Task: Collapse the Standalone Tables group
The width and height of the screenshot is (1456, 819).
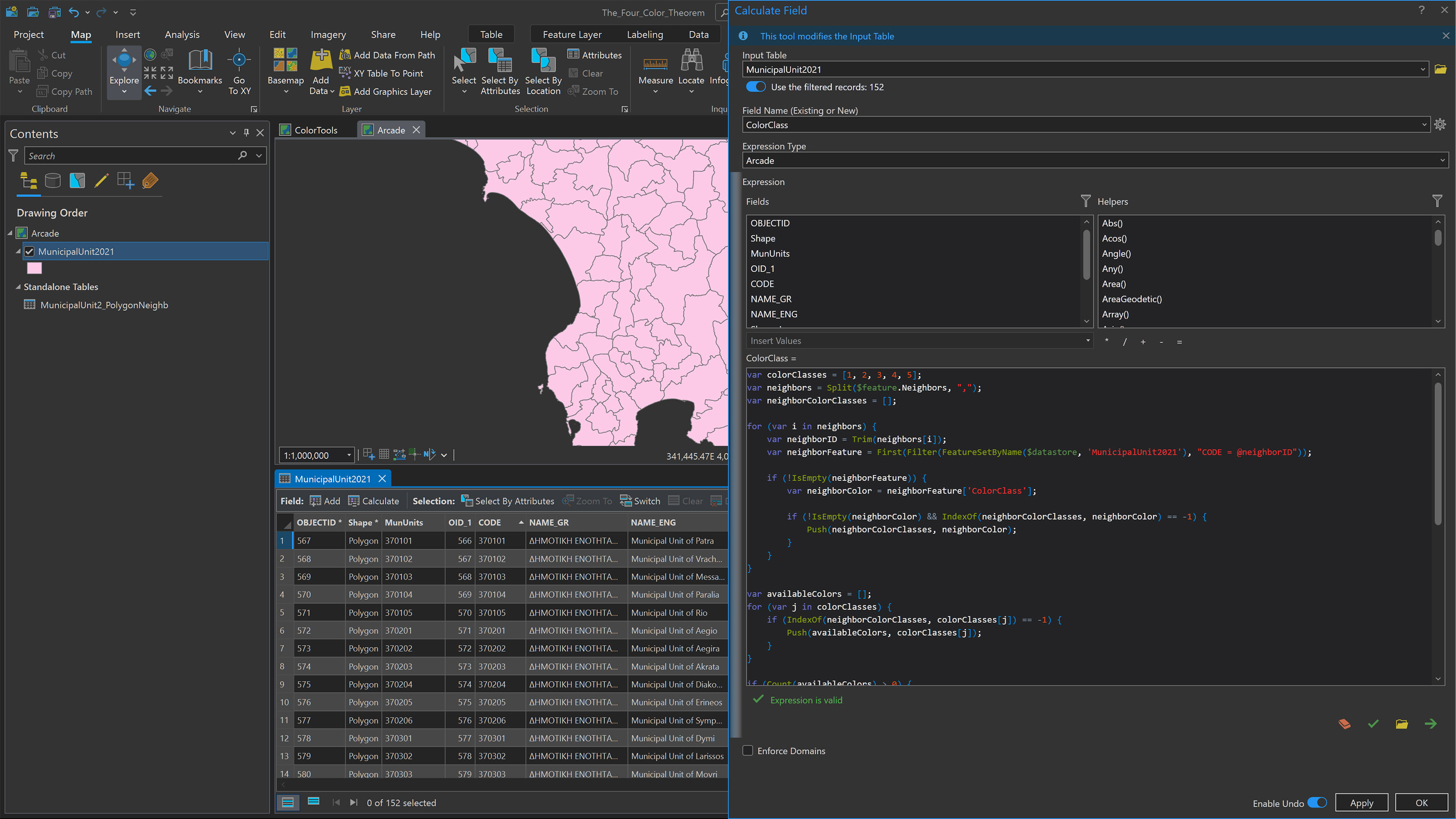Action: [18, 287]
